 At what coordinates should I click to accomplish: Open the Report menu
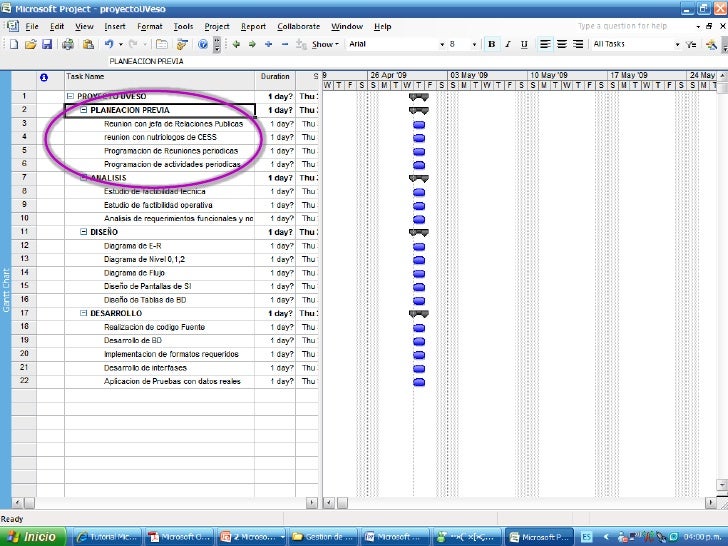tap(254, 26)
